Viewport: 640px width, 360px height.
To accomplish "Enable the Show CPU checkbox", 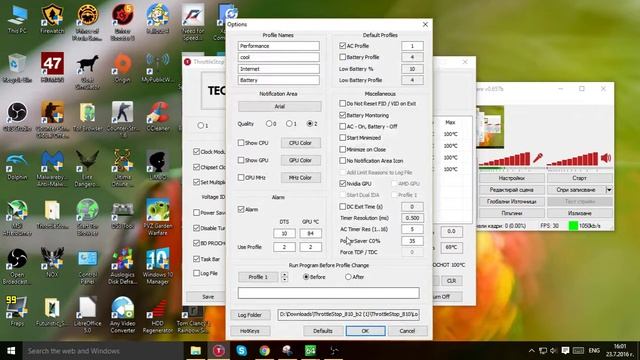I will pos(241,143).
